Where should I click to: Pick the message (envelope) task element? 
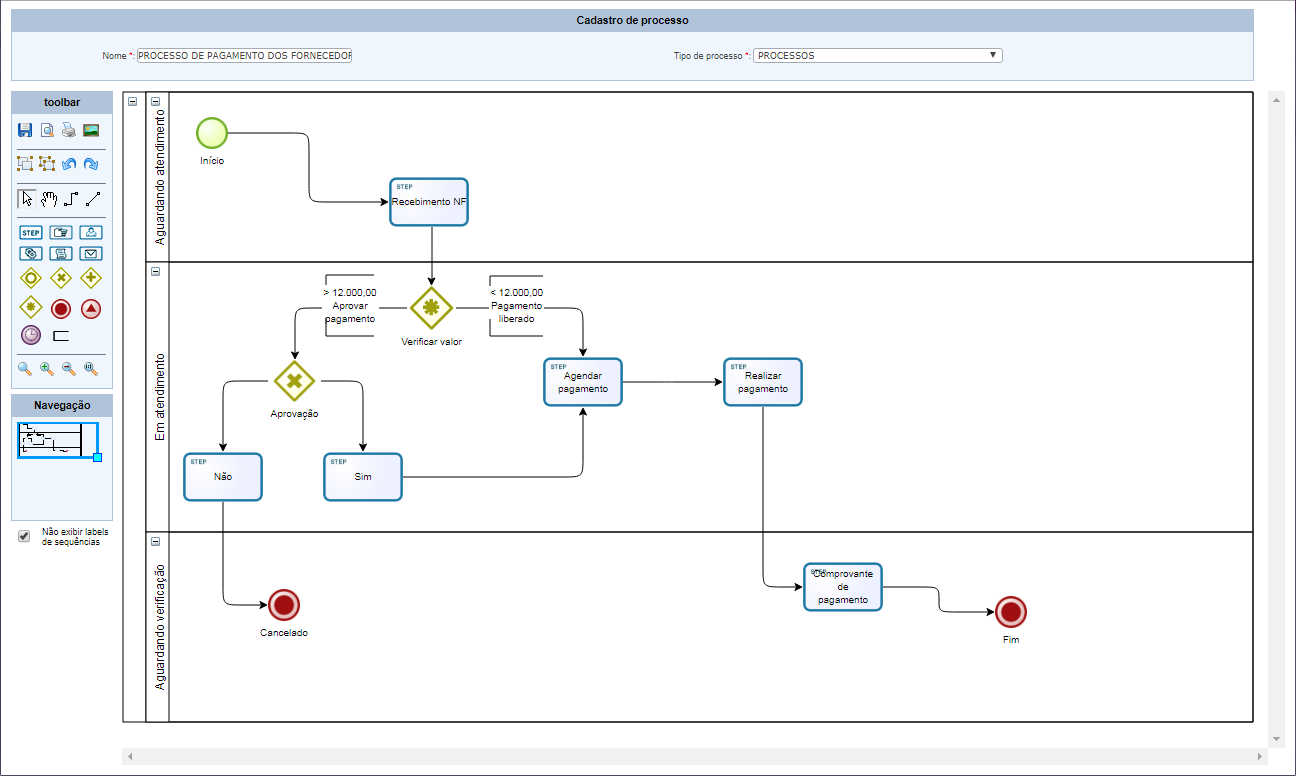(x=91, y=254)
